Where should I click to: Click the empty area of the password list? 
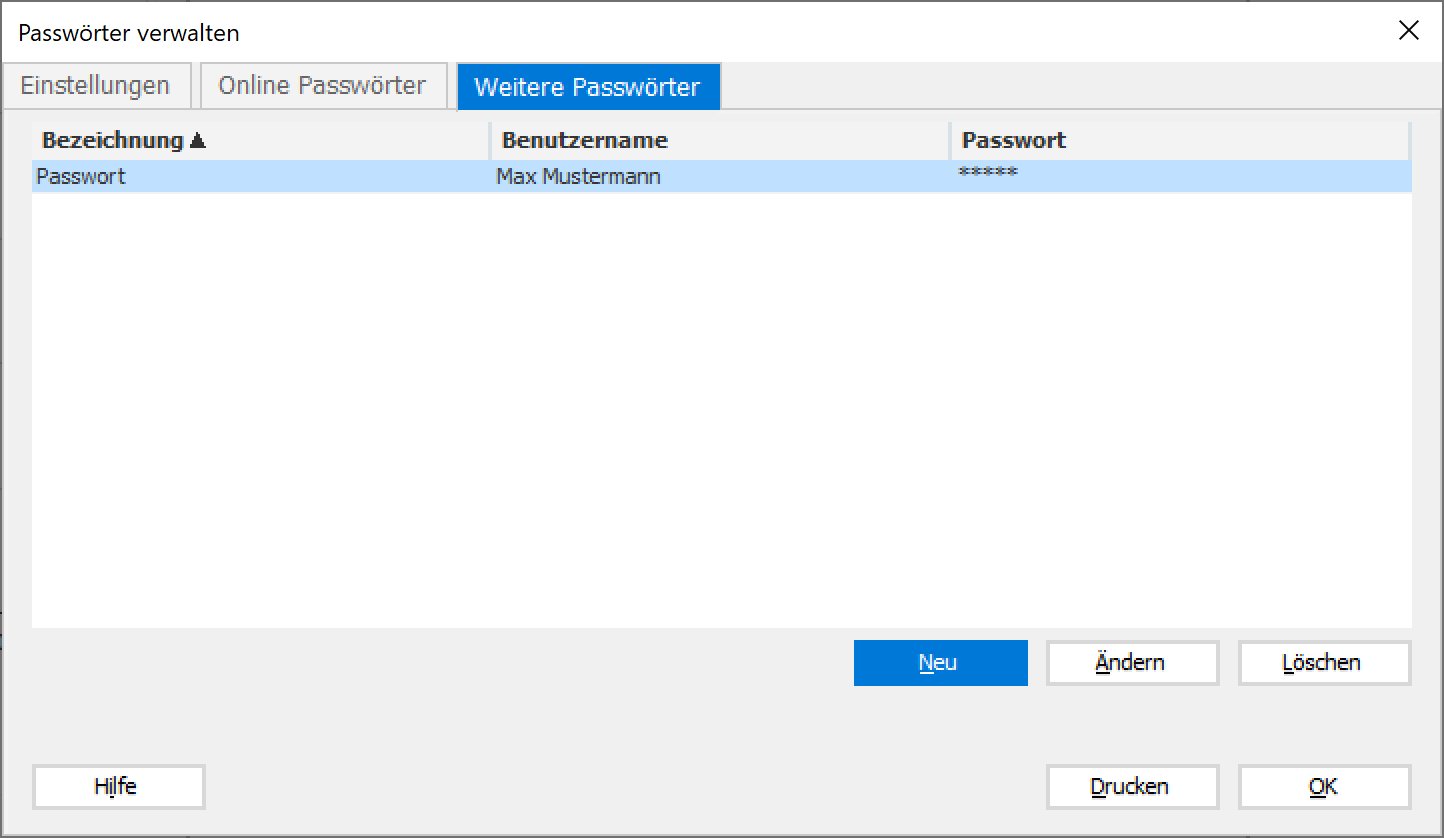click(720, 410)
